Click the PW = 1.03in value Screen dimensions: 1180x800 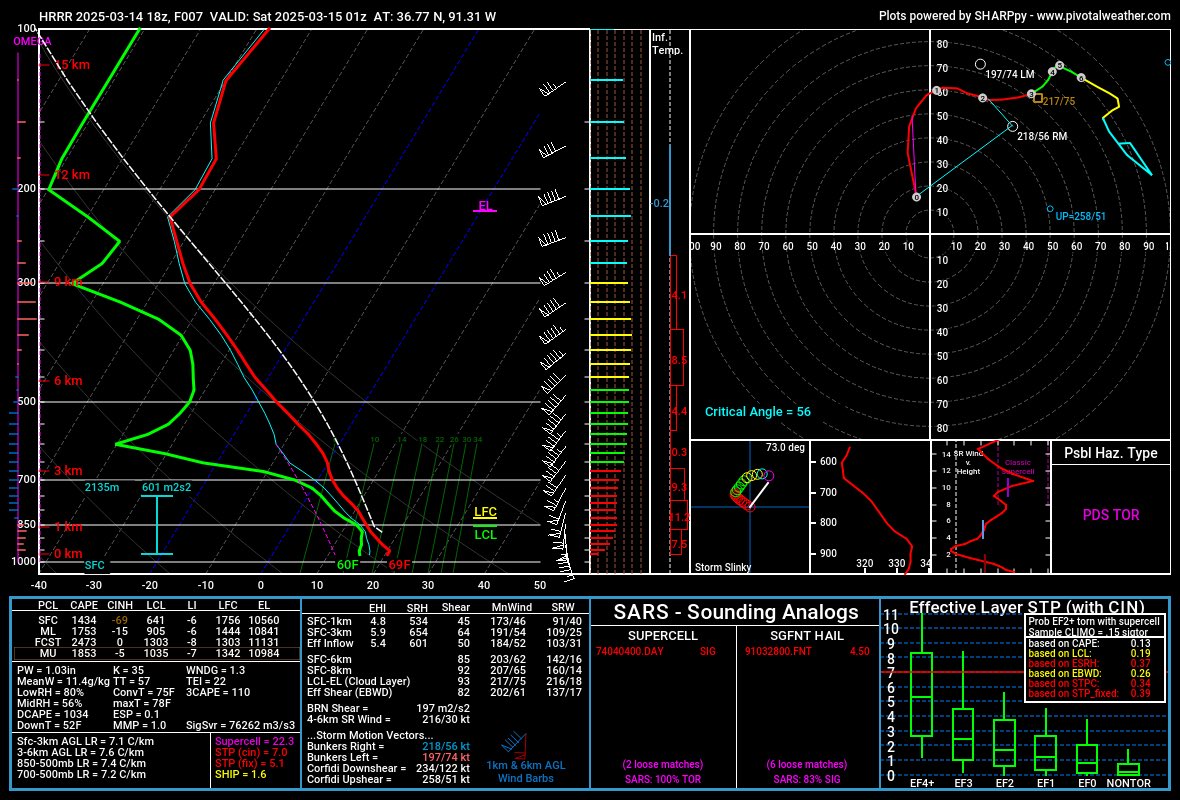click(x=47, y=671)
